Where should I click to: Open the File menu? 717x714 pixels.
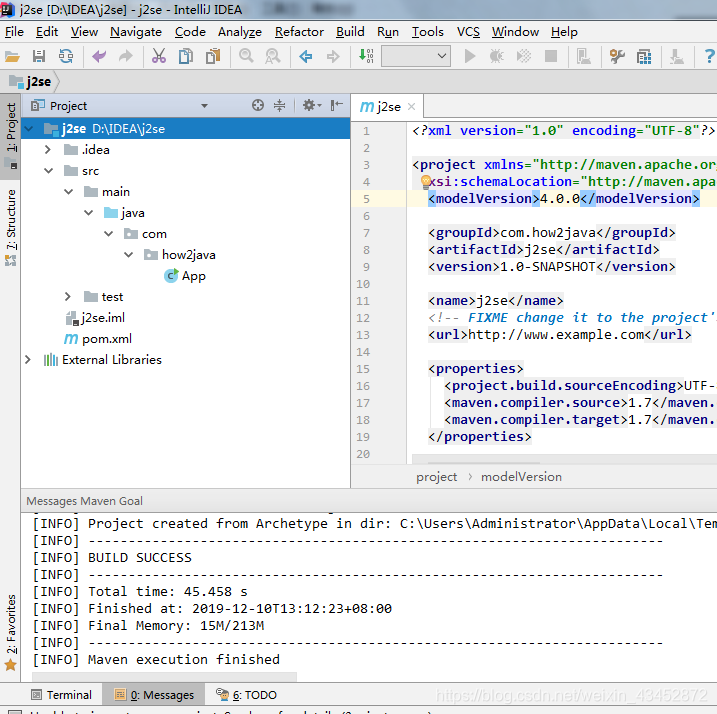point(14,32)
